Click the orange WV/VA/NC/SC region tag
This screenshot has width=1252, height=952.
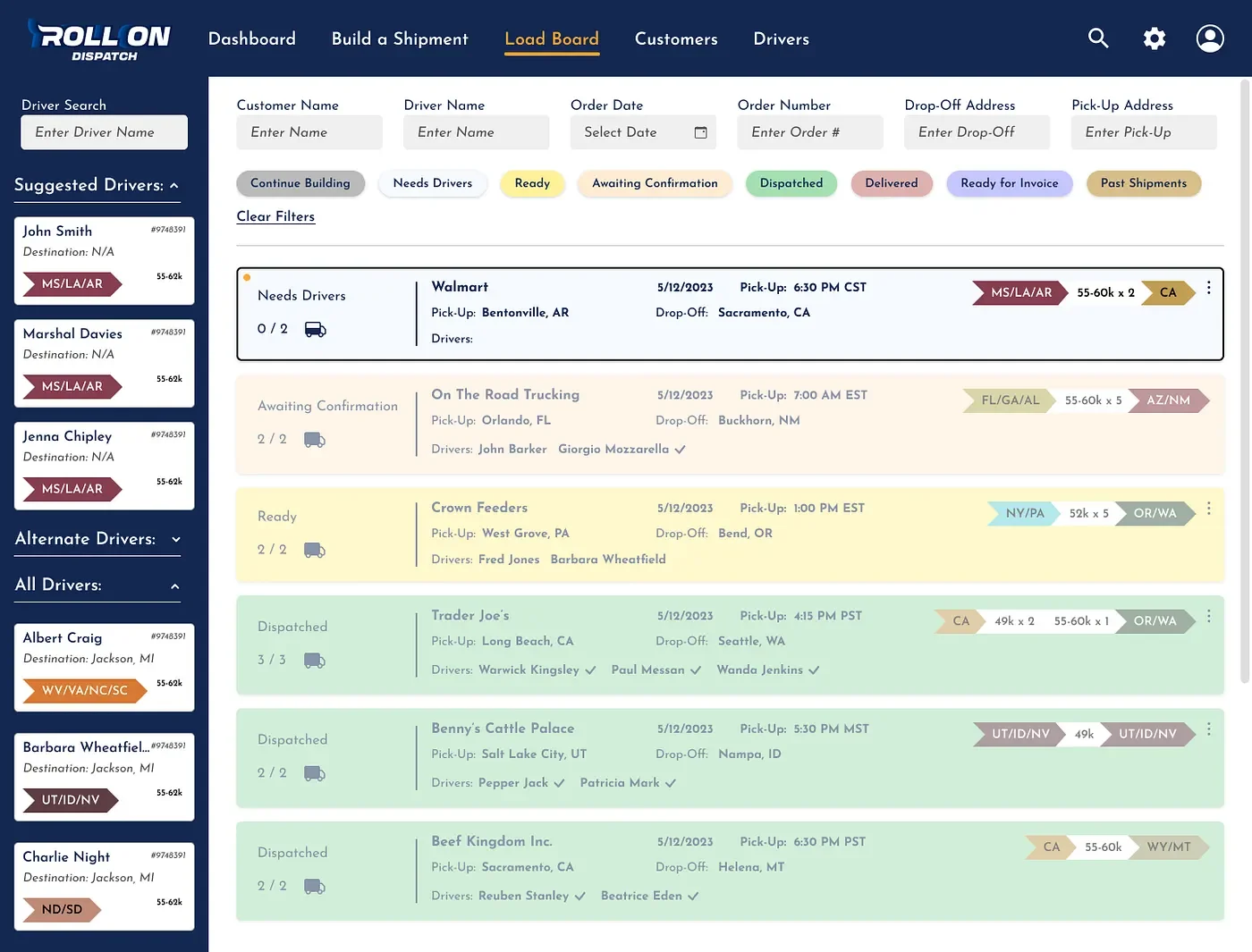[84, 691]
